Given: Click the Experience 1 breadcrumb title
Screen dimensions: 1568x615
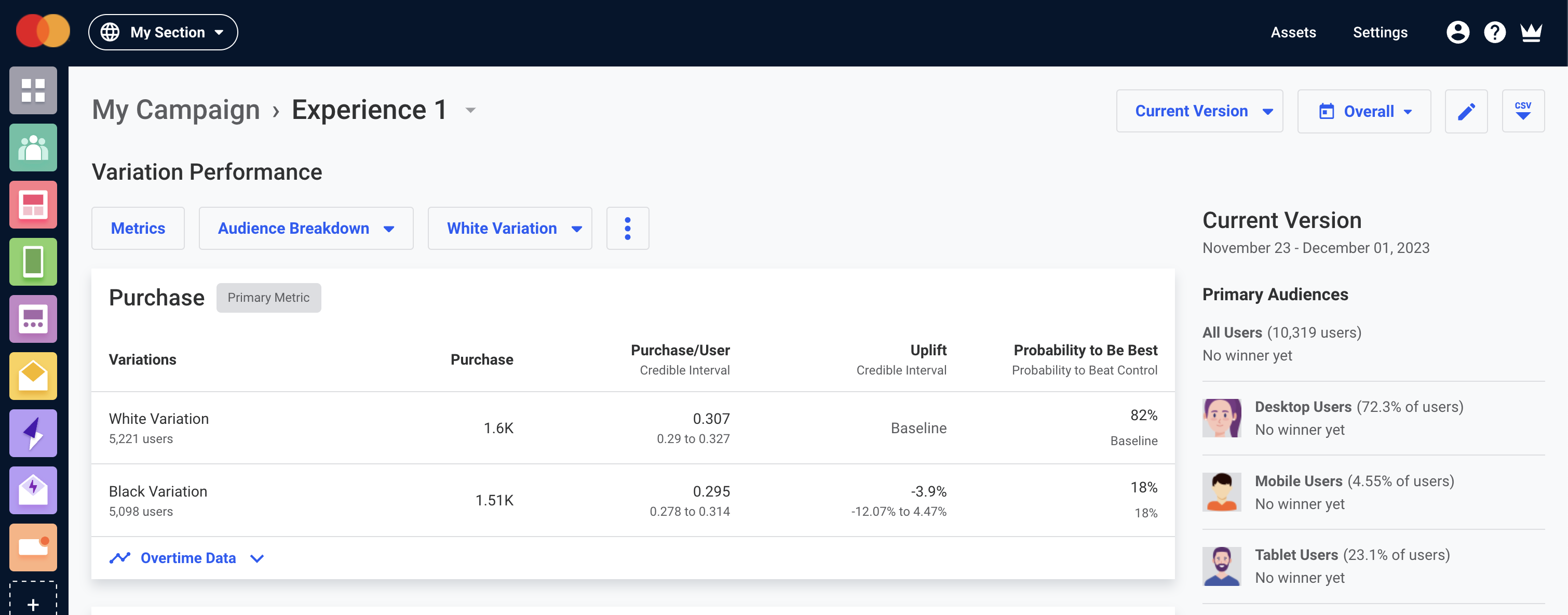Looking at the screenshot, I should point(370,110).
